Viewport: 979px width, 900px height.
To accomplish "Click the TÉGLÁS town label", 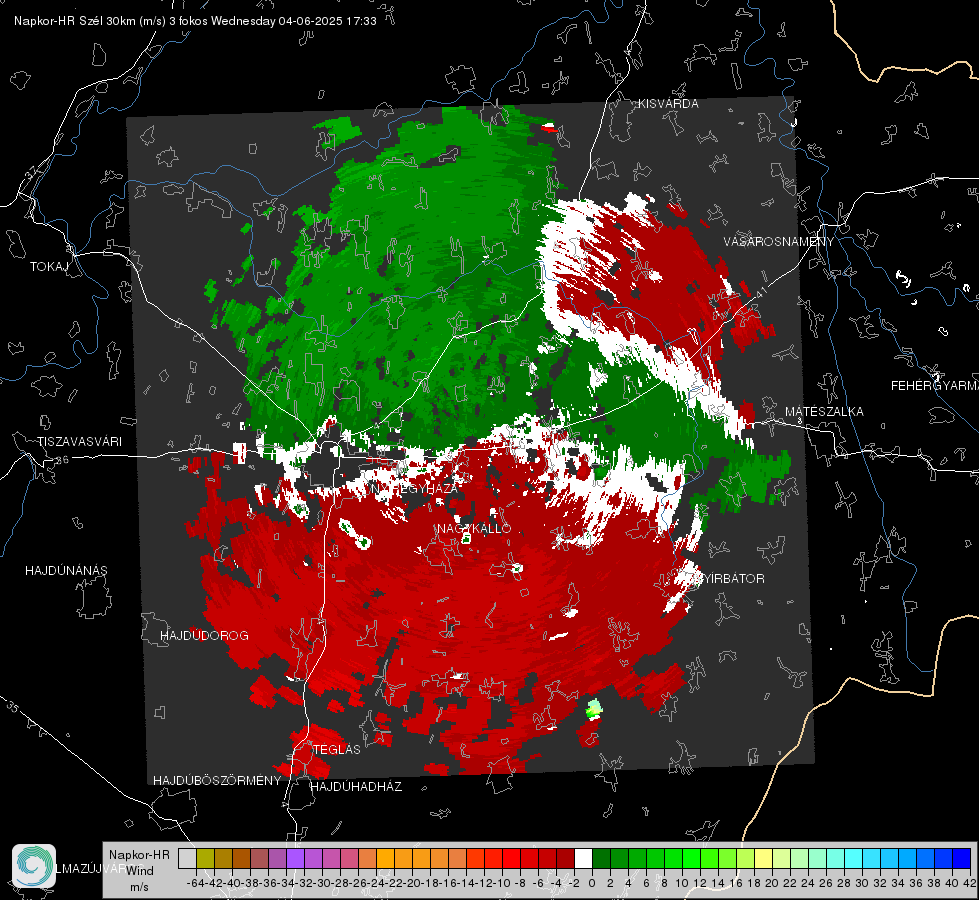I will coord(337,749).
